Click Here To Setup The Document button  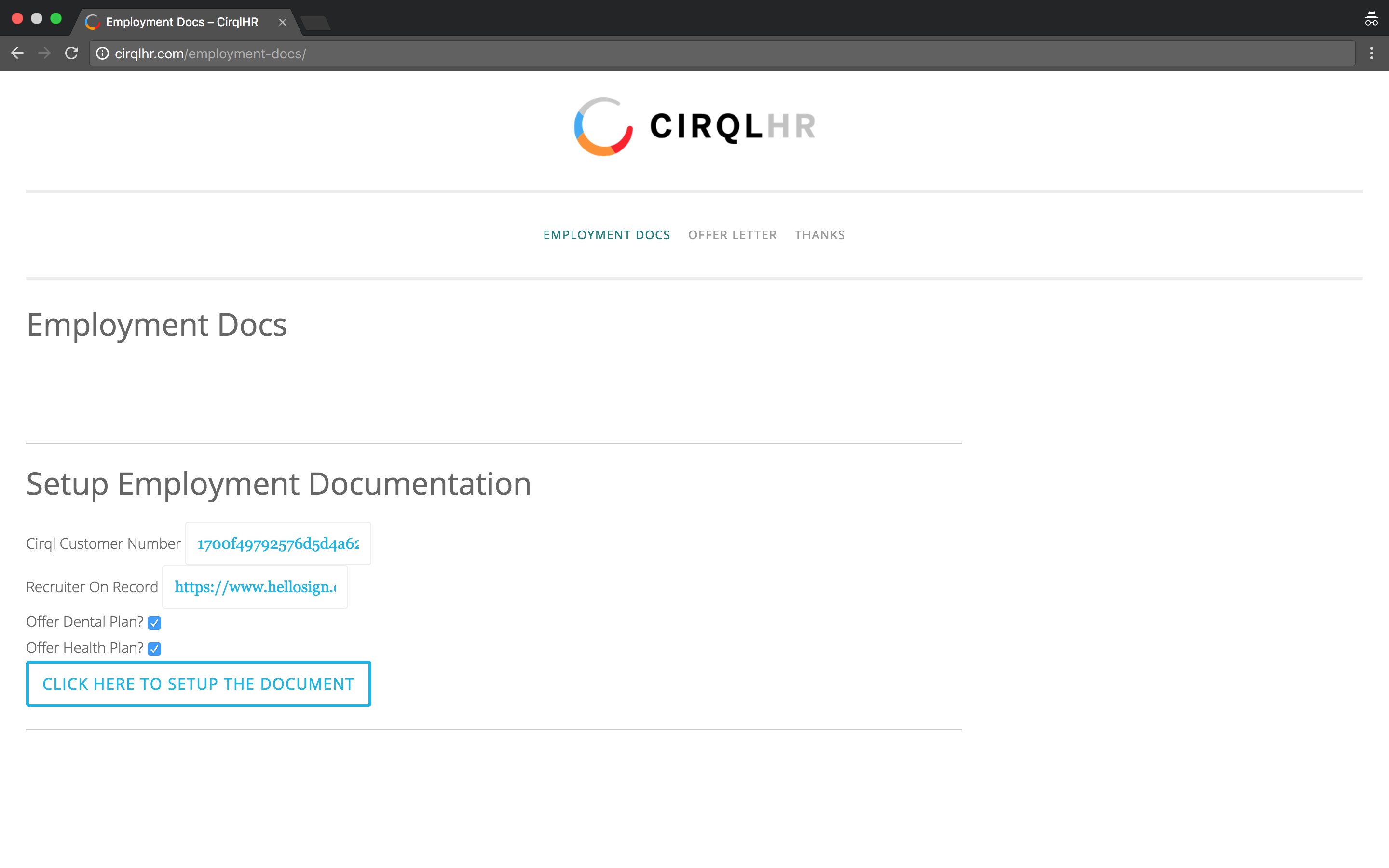199,684
